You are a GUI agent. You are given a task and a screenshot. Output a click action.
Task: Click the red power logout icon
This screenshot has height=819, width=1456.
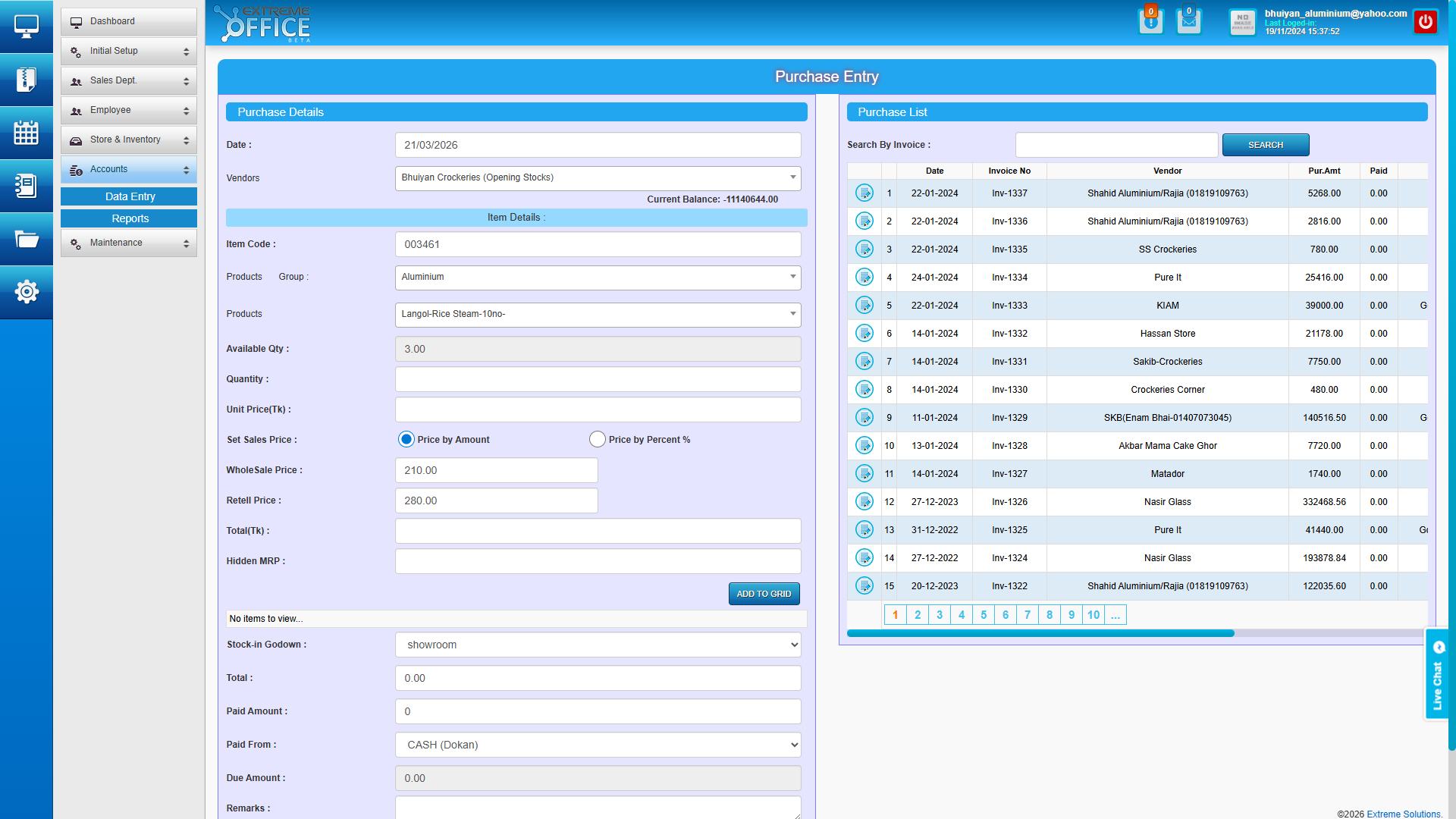coord(1426,22)
